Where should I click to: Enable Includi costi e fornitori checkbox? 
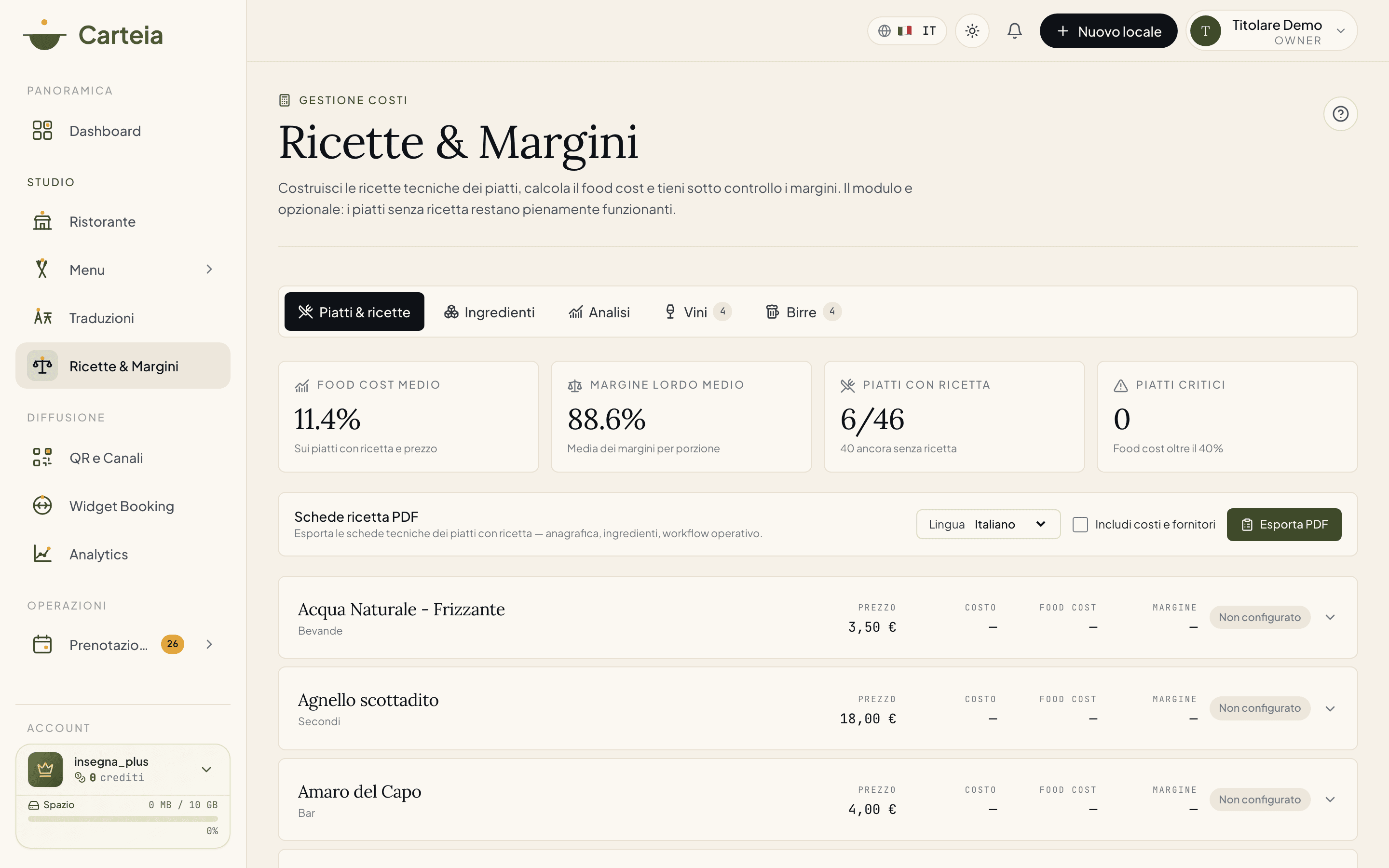point(1080,524)
